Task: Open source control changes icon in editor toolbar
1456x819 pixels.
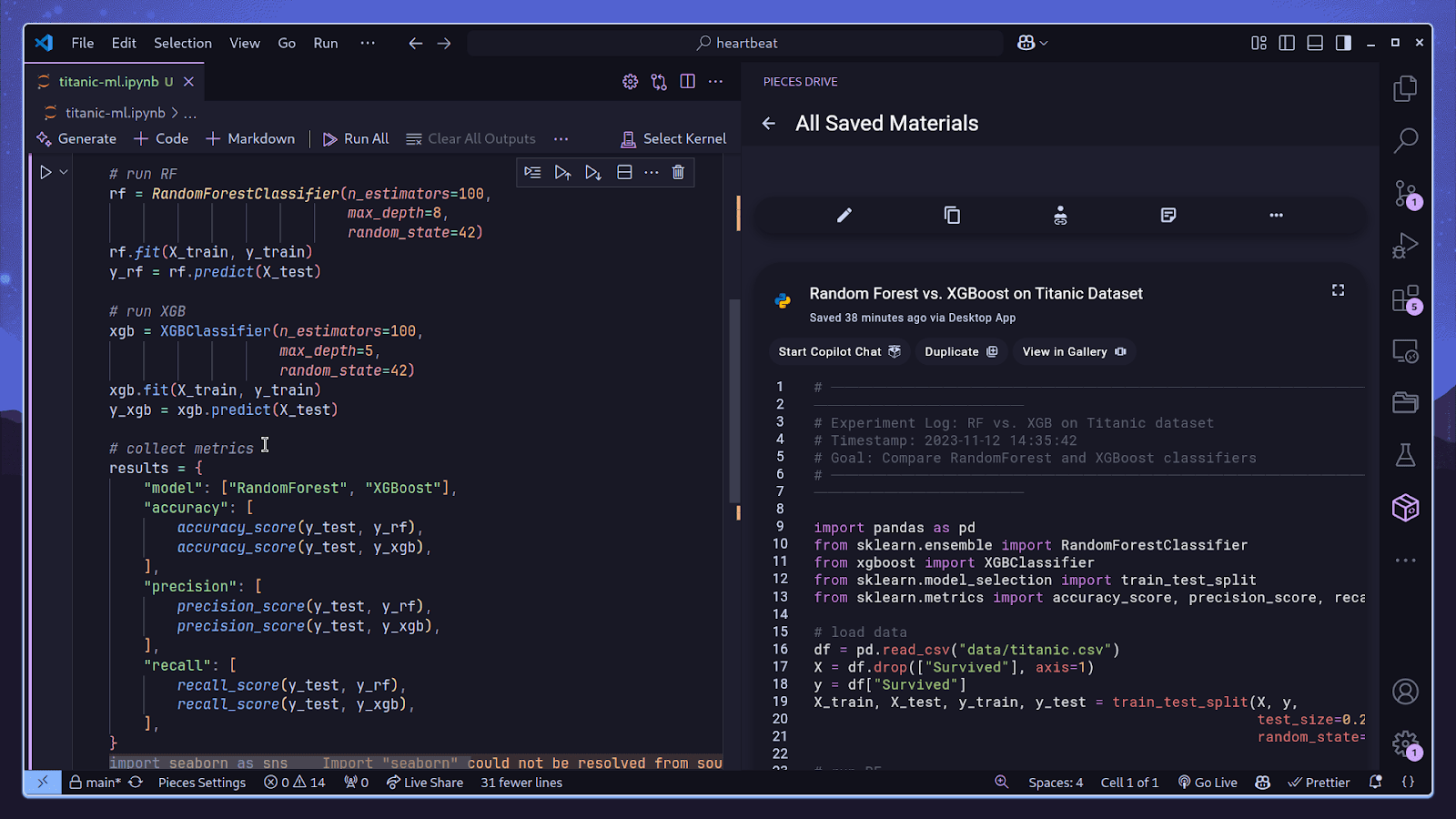Action: tap(659, 82)
